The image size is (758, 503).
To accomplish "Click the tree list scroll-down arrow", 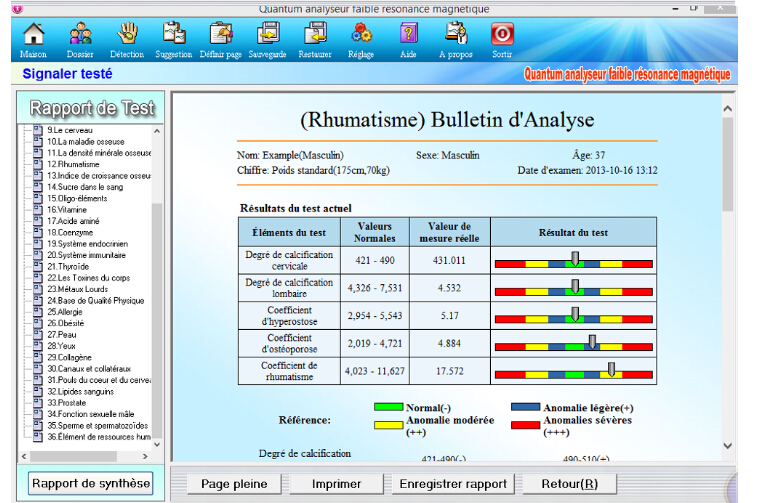I will pyautogui.click(x=157, y=445).
